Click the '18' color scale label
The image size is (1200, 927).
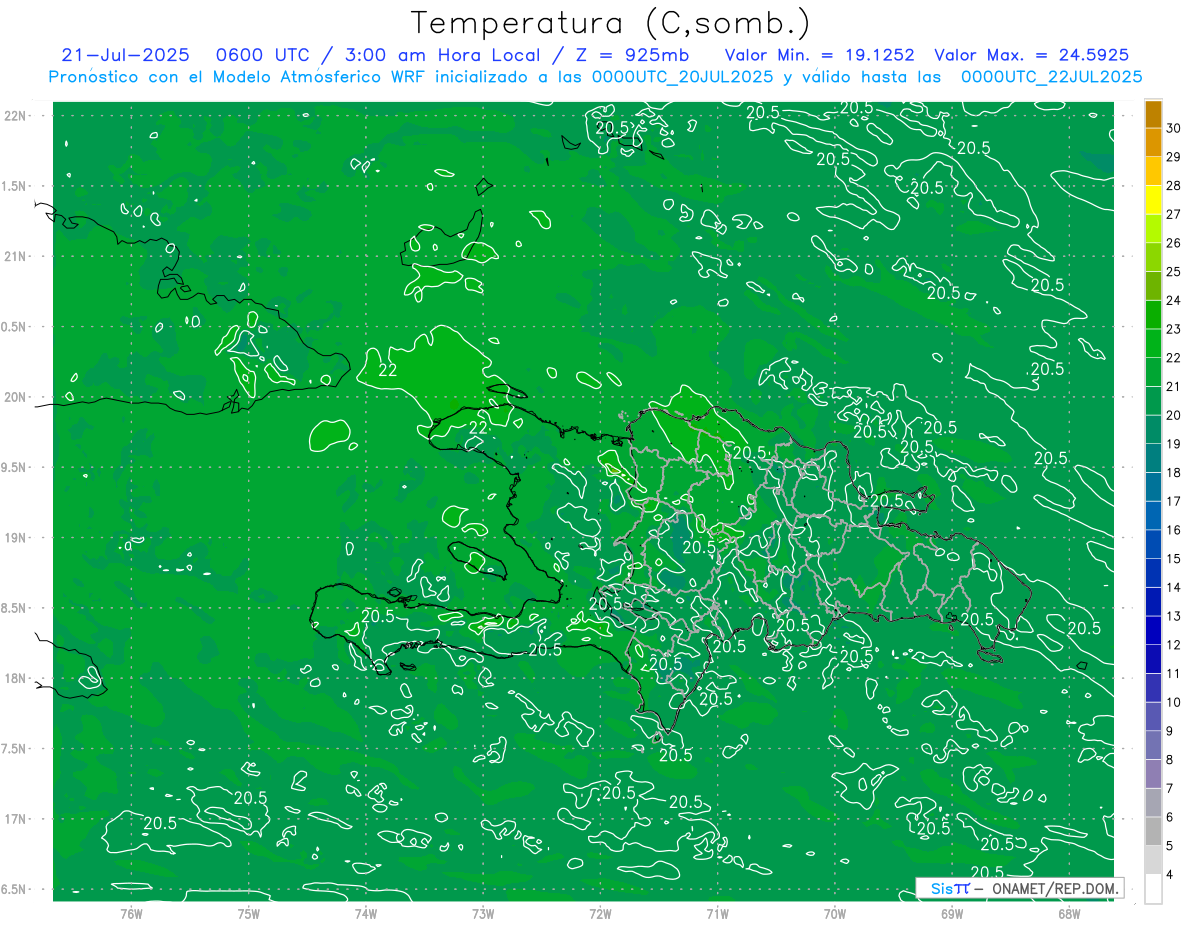1174,472
